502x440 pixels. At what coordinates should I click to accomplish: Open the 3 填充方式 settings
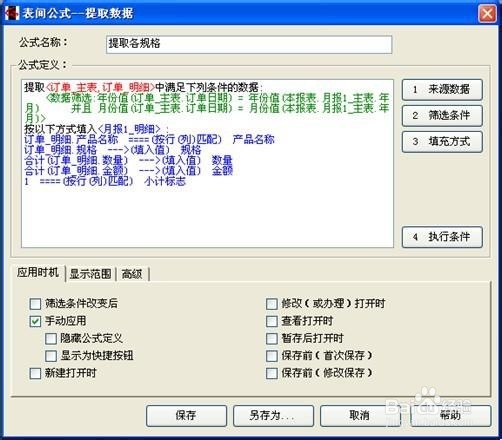point(442,142)
